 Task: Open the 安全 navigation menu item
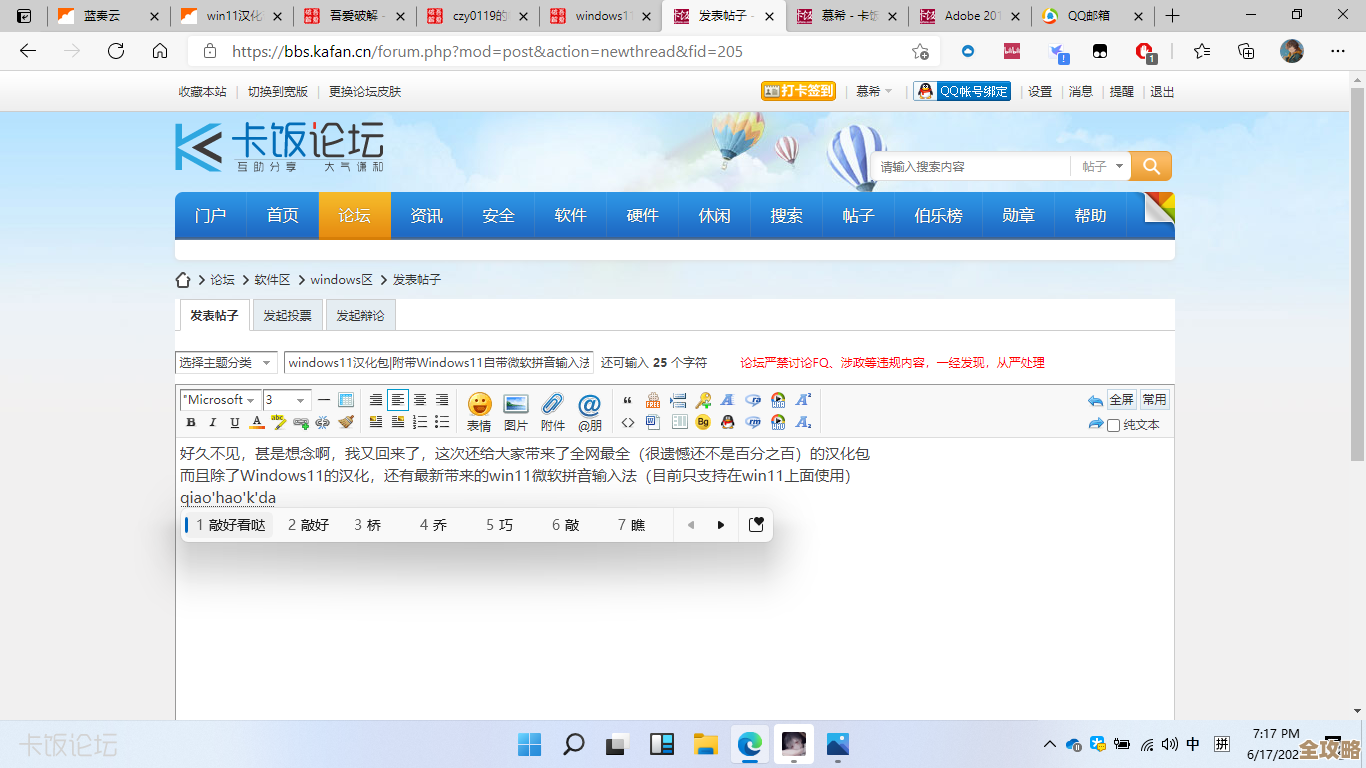[497, 214]
